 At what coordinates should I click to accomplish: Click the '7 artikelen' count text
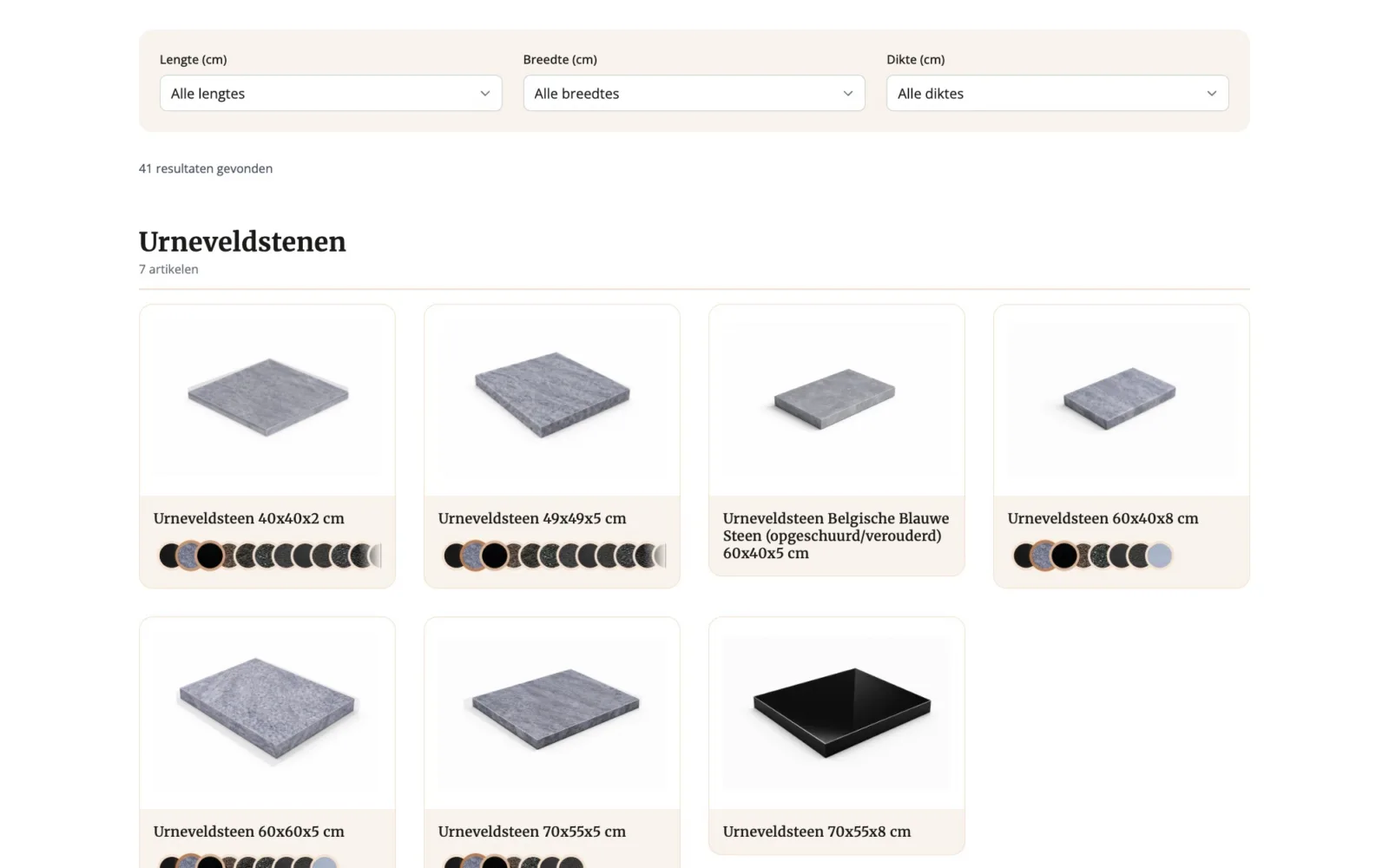click(x=168, y=269)
